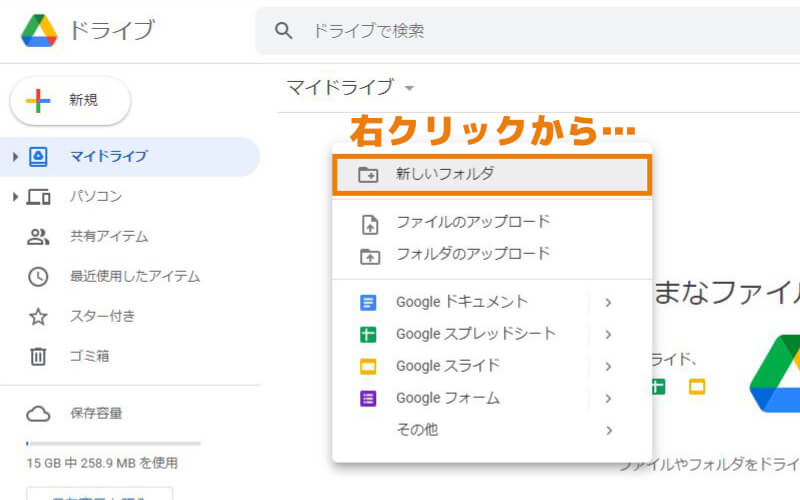Expand the マイドライブ tree arrow
Screen dimensions: 800x500
[15, 157]
